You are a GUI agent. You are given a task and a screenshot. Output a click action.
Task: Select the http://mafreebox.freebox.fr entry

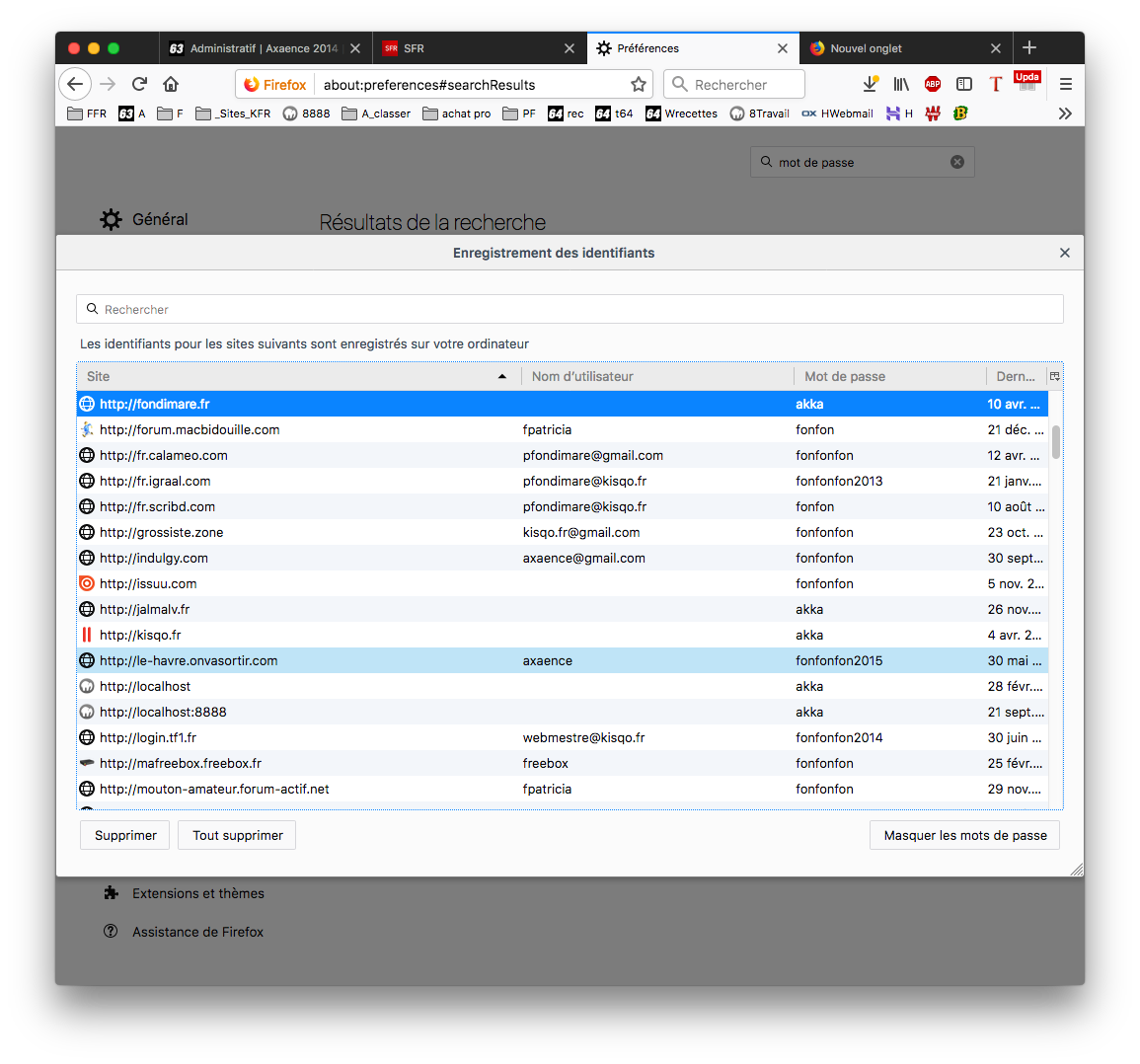[562, 763]
